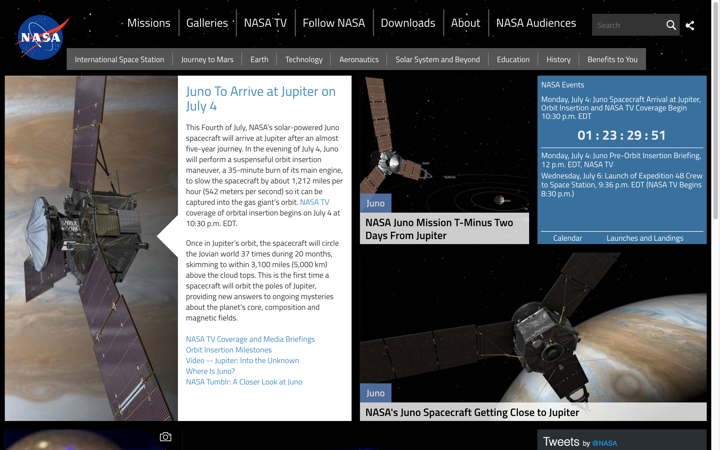Open the Missions menu
The height and width of the screenshot is (450, 720).
[x=148, y=23]
